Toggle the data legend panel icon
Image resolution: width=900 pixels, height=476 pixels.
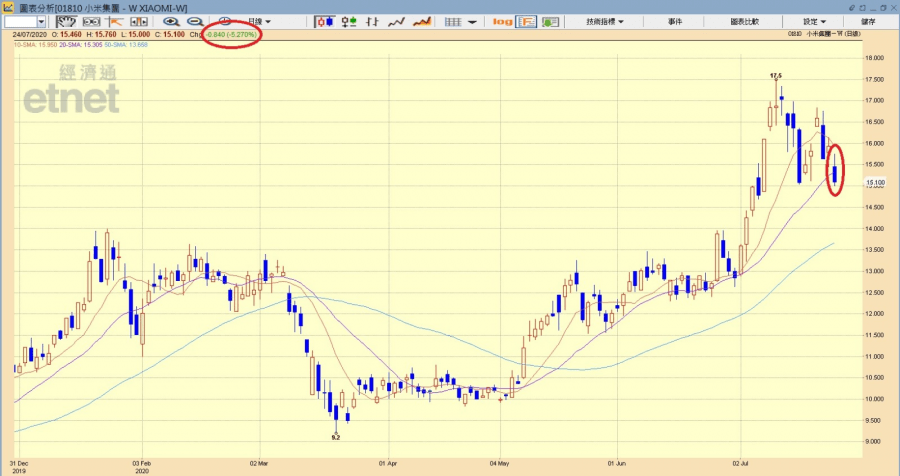[526, 21]
